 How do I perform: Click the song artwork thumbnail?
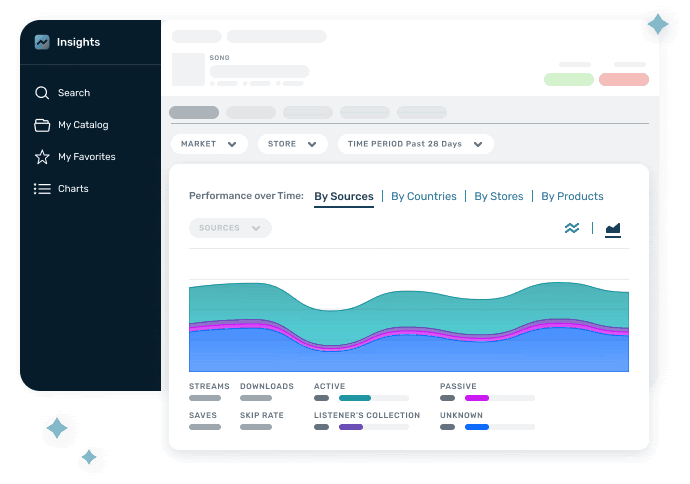tap(188, 69)
